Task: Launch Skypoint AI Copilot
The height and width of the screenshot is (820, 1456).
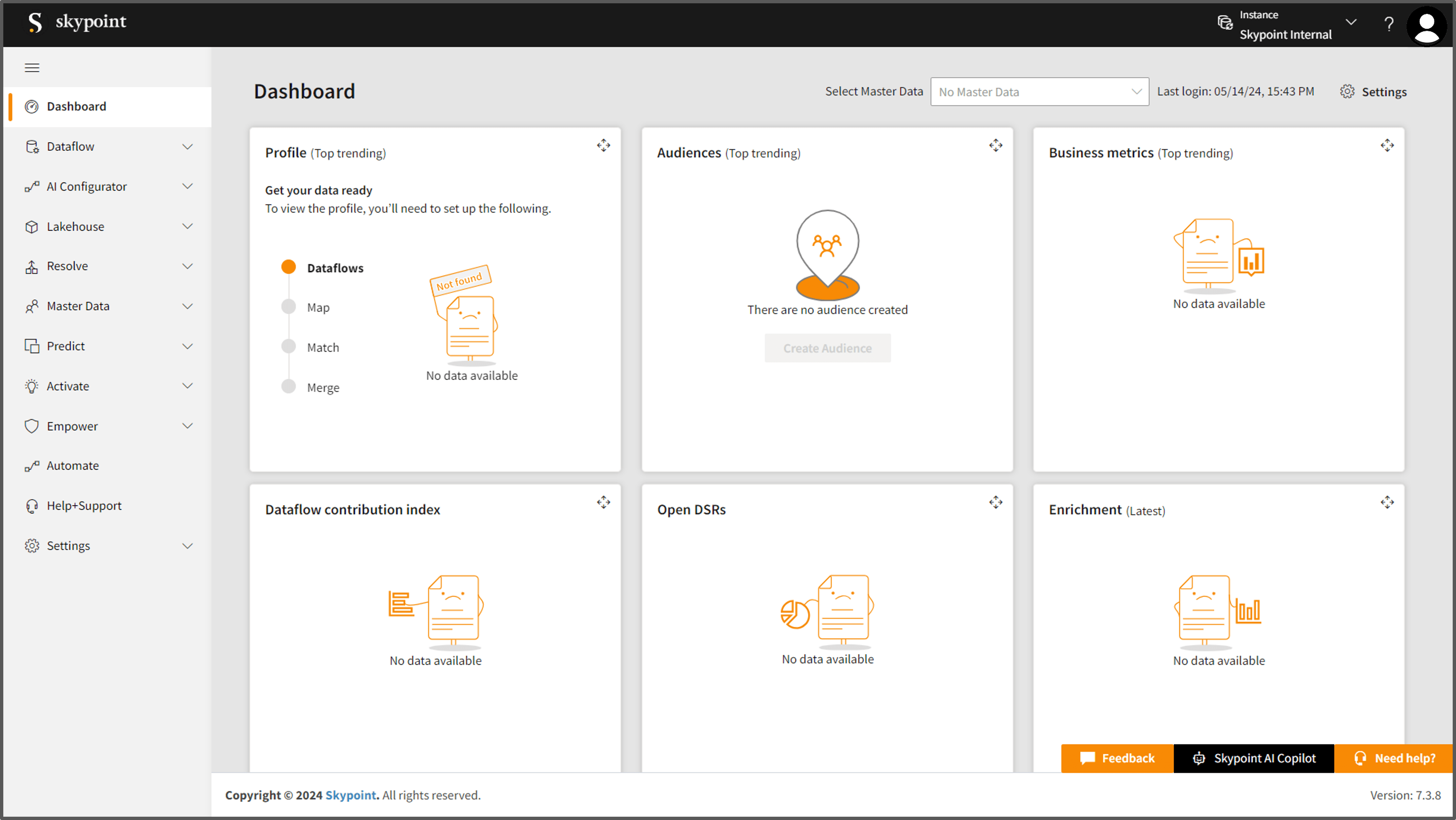Action: [x=1254, y=758]
